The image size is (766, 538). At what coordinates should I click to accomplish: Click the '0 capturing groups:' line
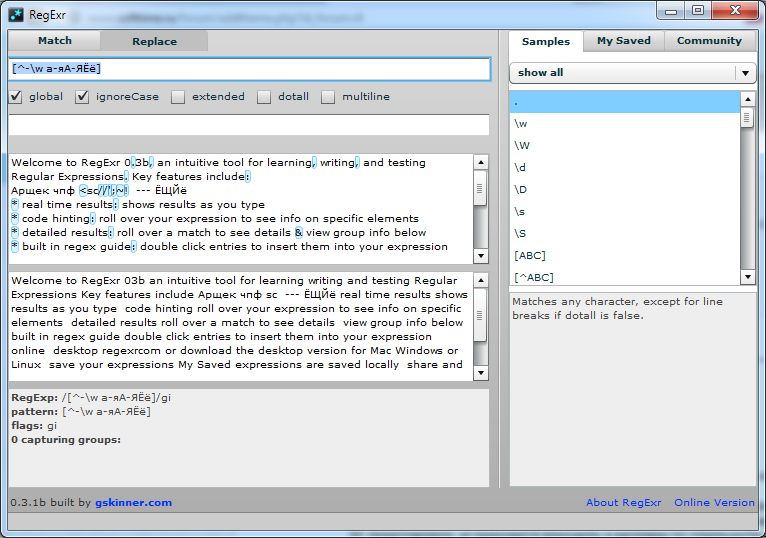65,440
